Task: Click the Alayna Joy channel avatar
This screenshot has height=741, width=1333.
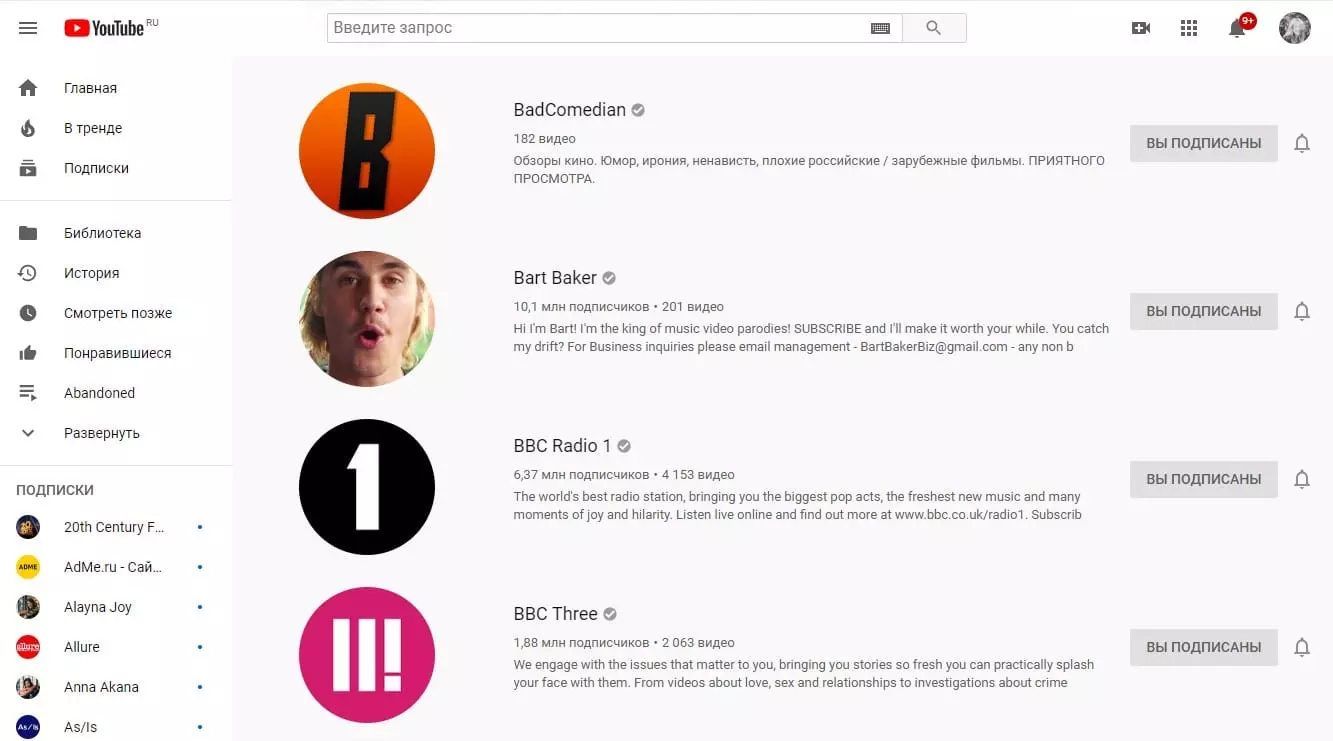Action: (28, 607)
